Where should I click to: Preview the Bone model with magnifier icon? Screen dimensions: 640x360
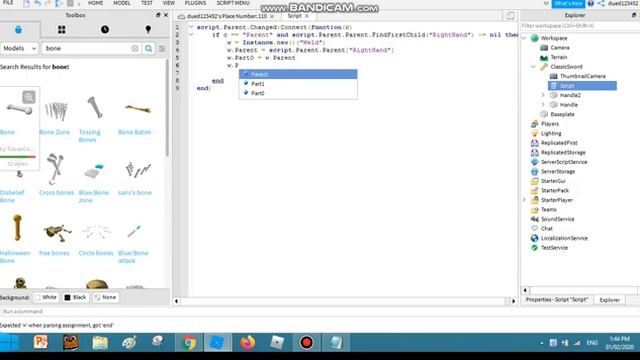click(x=29, y=97)
